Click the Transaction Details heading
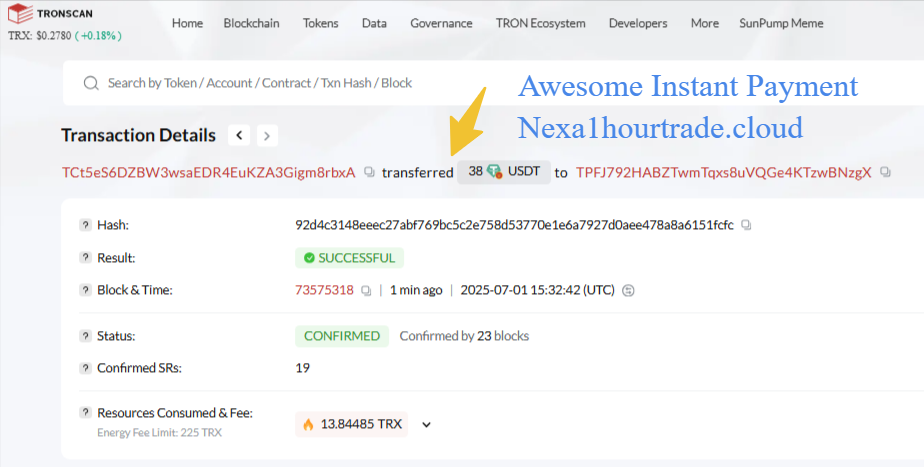924x467 pixels. (x=138, y=136)
